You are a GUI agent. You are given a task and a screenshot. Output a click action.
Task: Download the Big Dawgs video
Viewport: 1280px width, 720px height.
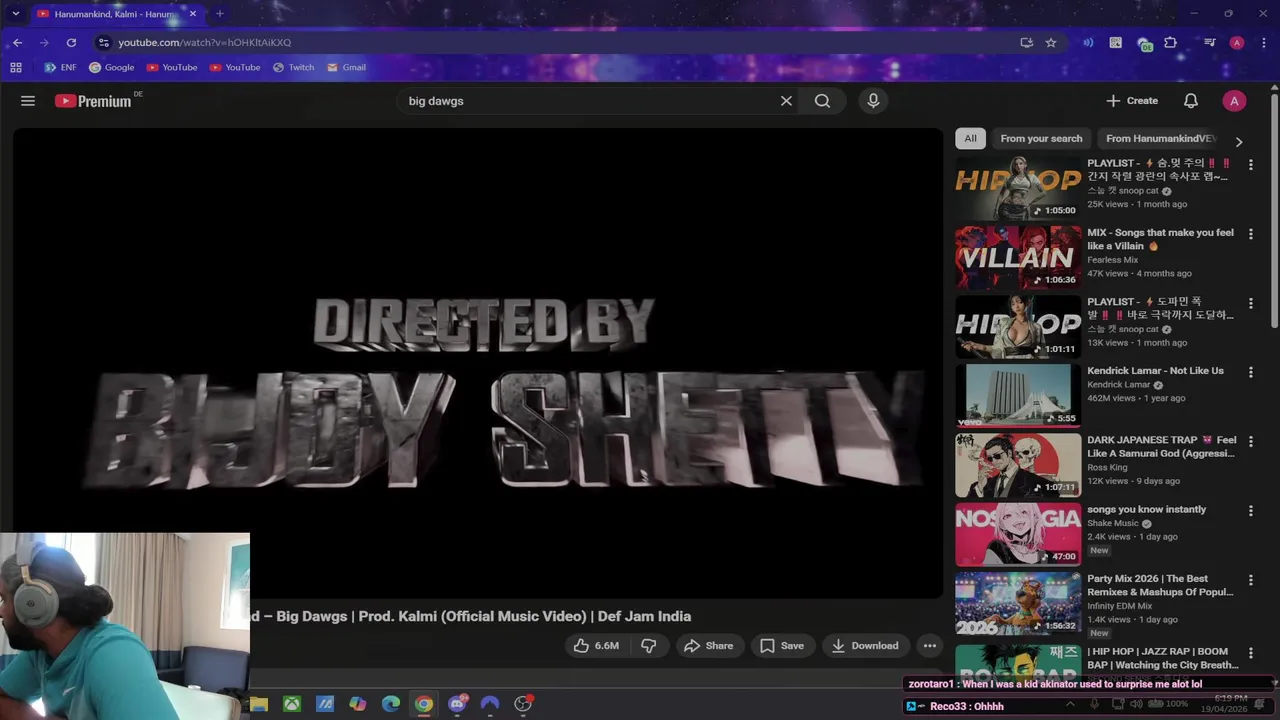point(865,646)
